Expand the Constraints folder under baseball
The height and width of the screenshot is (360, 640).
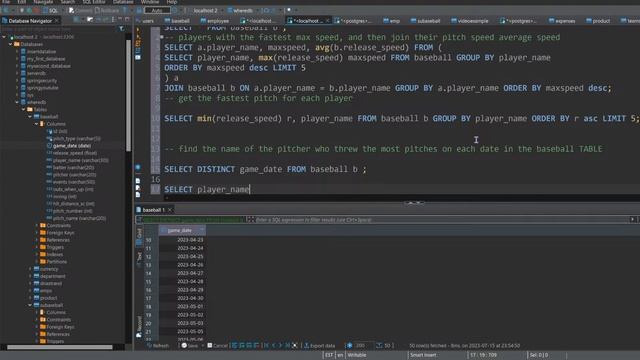click(37, 225)
